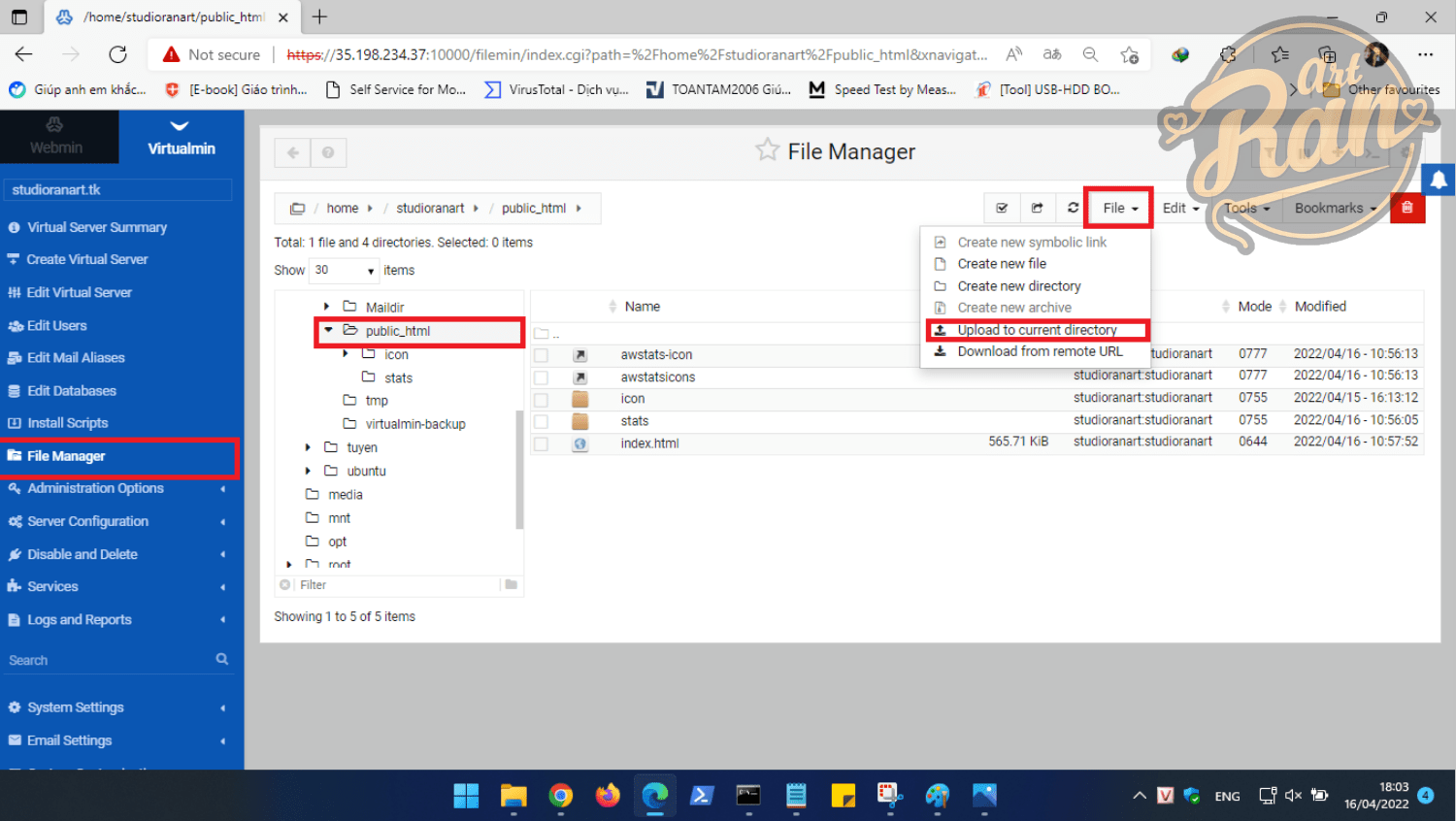Image resolution: width=1456 pixels, height=821 pixels.
Task: Open Install Scripts page
Action: (x=67, y=423)
